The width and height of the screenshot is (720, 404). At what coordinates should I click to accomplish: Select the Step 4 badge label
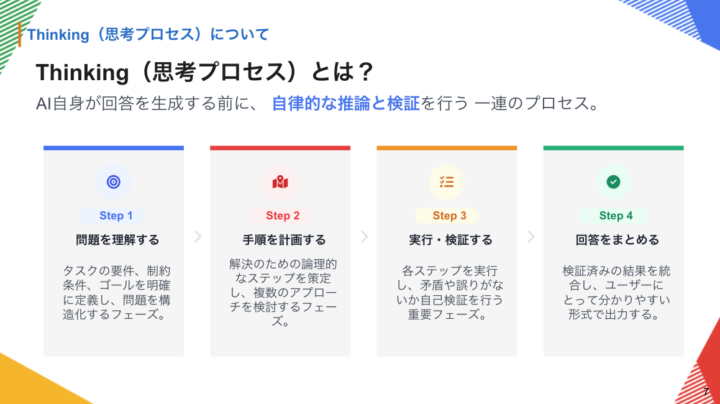[616, 216]
